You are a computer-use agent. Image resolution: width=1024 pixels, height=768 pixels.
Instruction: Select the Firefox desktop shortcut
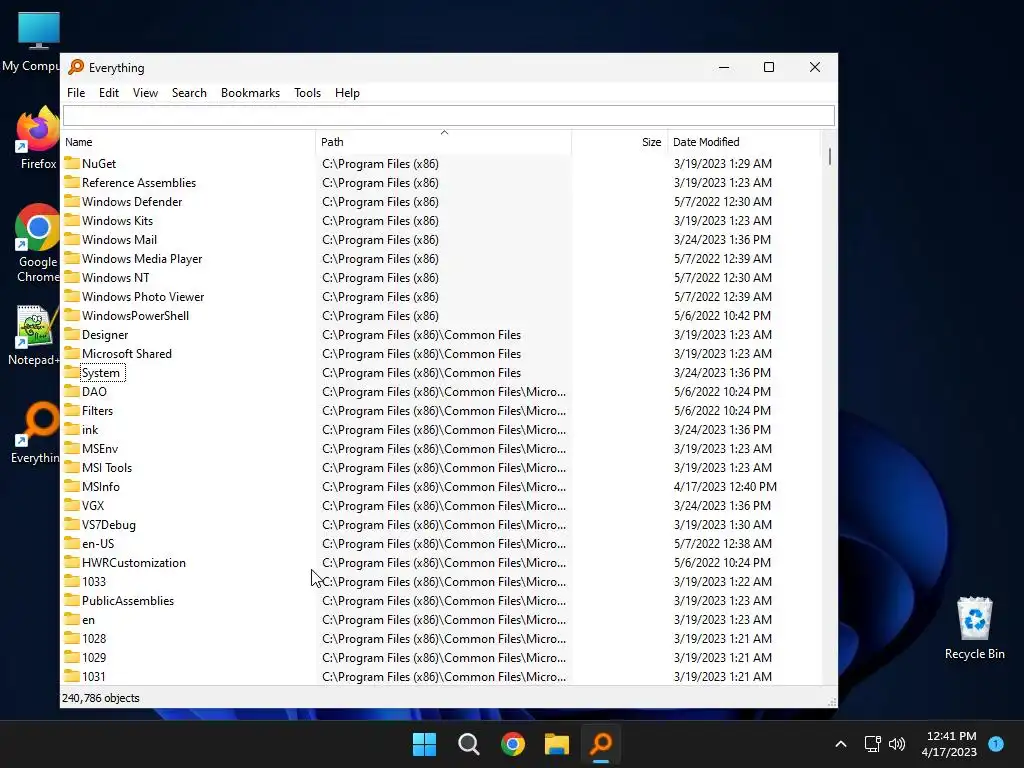coord(37,138)
